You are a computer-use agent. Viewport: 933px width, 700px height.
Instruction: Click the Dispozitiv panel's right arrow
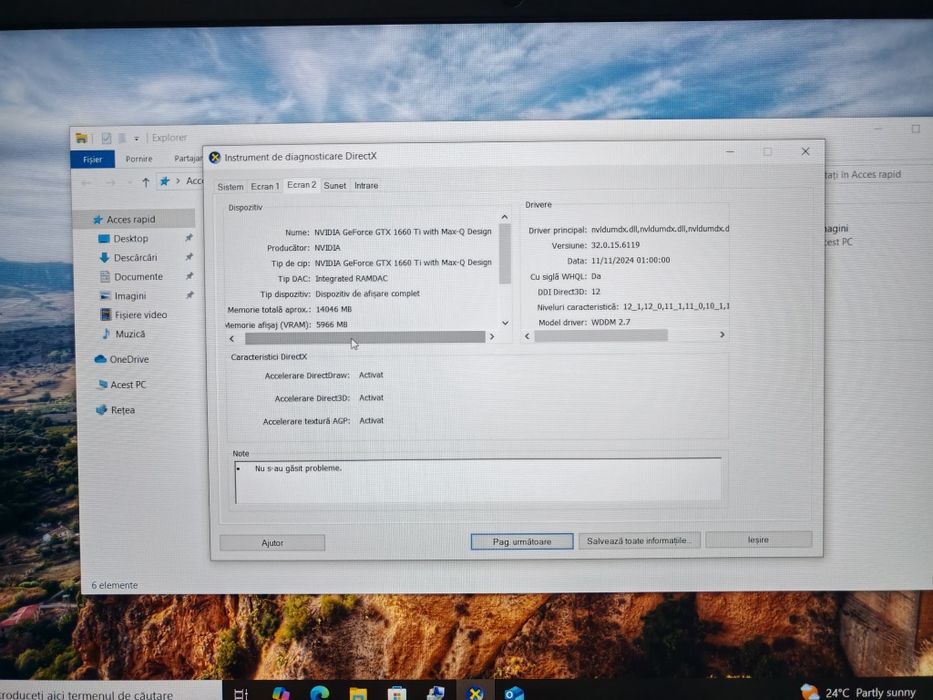pyautogui.click(x=491, y=337)
